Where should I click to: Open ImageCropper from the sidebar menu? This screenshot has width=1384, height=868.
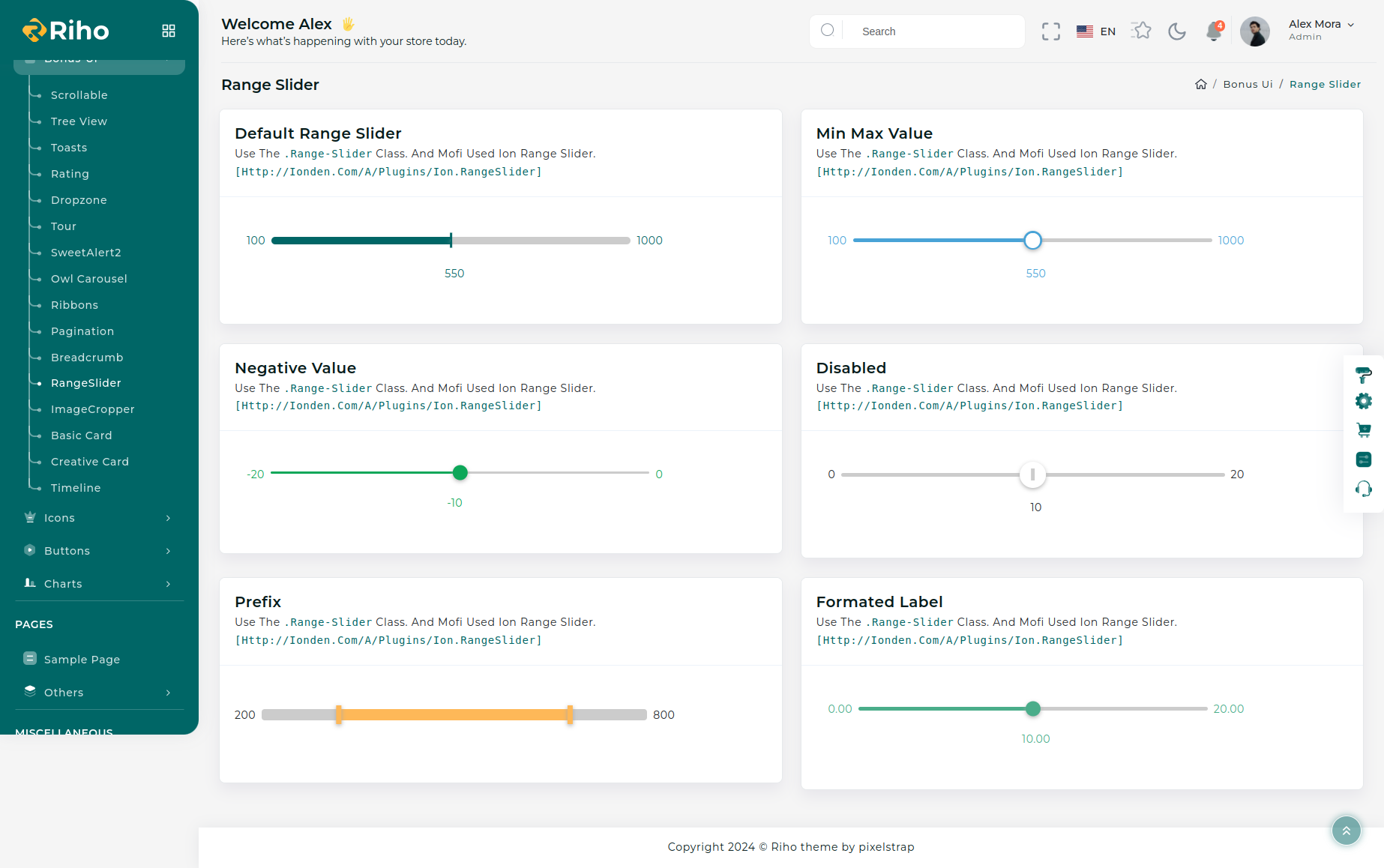tap(92, 409)
